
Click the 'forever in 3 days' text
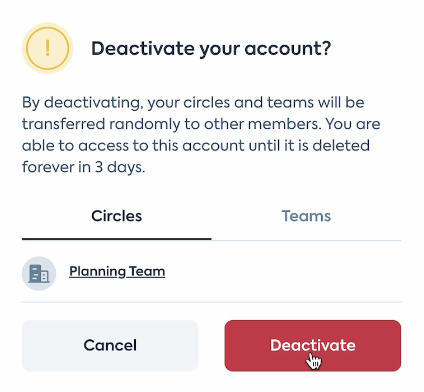tap(83, 167)
